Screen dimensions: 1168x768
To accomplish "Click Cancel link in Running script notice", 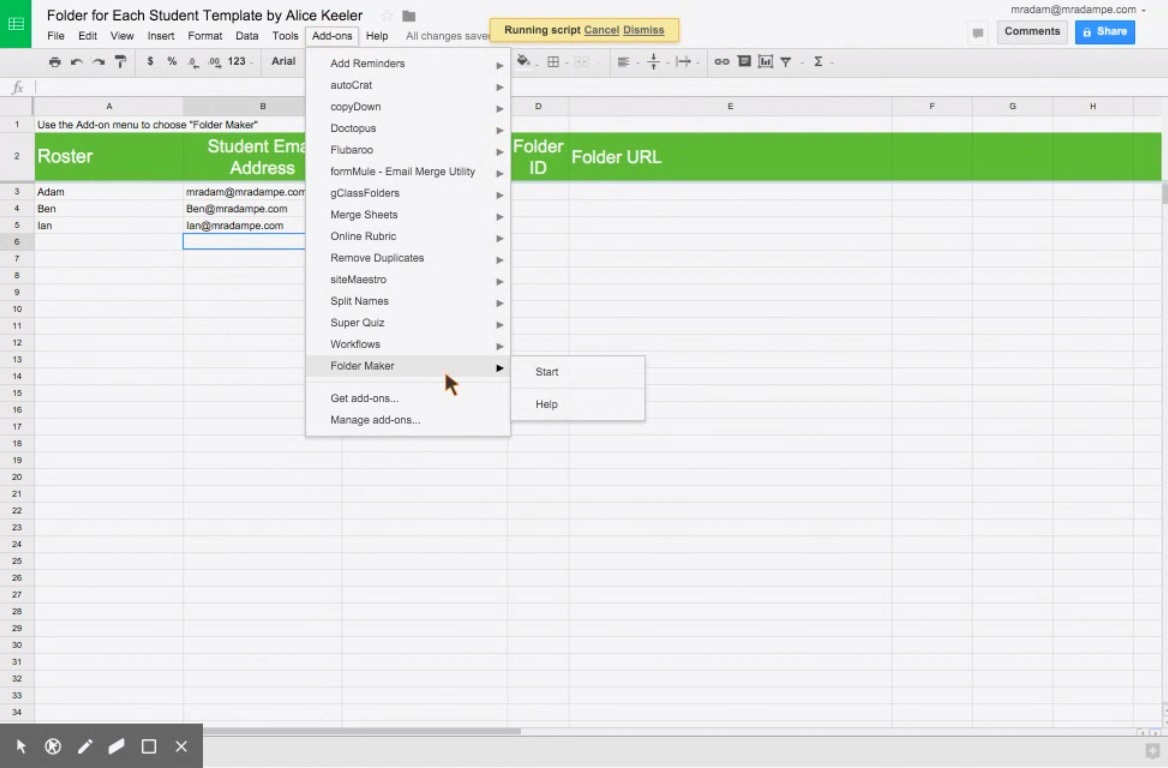I will [601, 31].
